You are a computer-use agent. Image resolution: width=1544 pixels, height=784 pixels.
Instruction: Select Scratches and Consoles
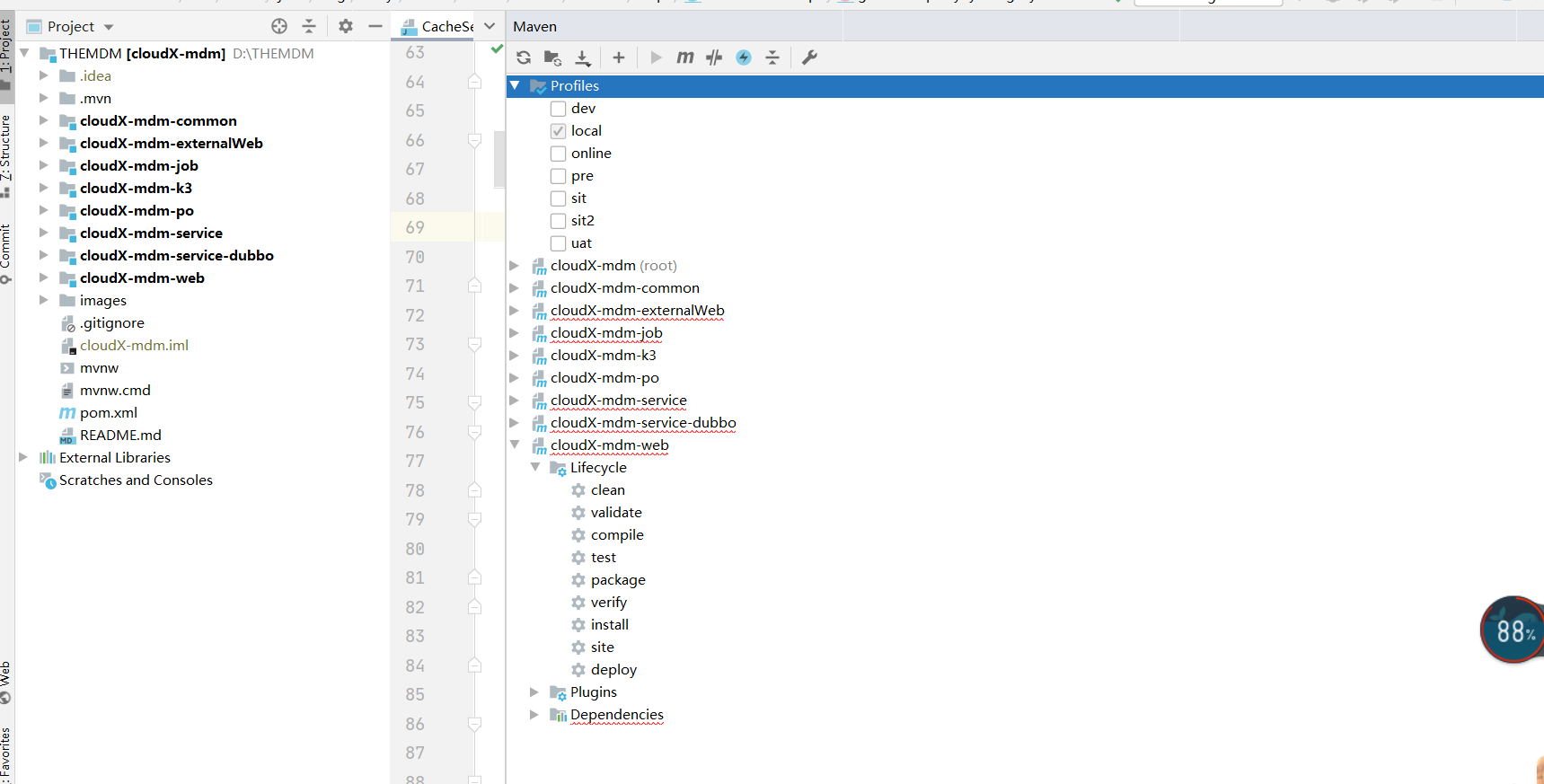136,480
